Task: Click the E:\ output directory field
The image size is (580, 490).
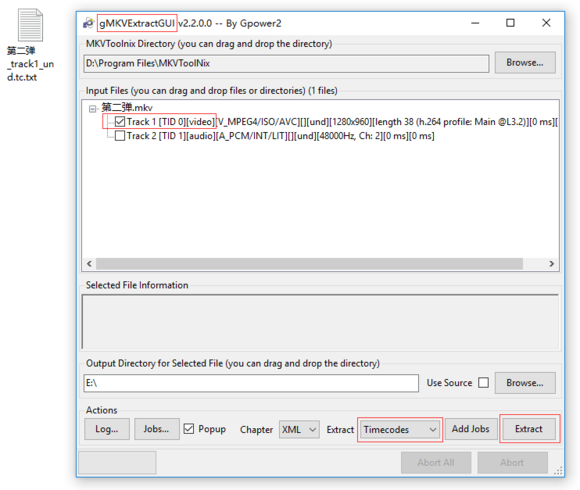Action: pyautogui.click(x=251, y=383)
